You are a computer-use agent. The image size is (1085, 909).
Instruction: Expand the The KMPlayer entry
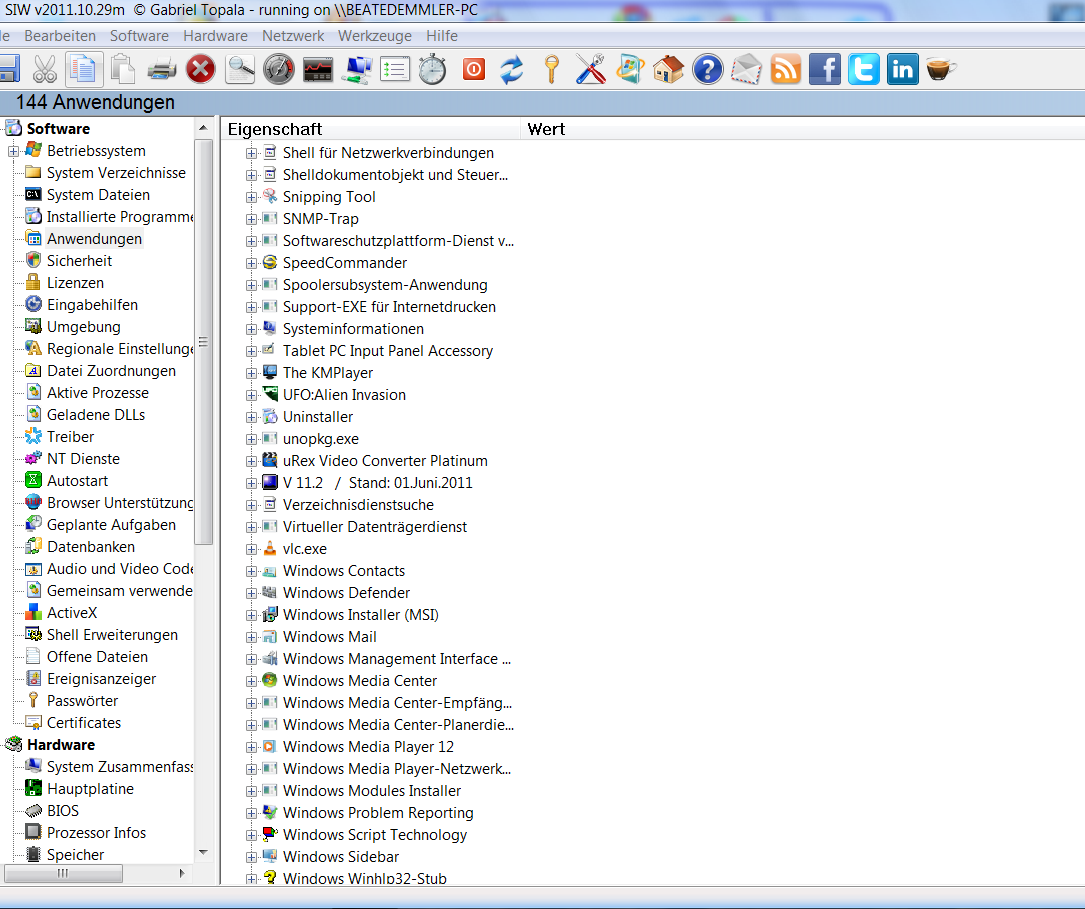click(x=251, y=373)
